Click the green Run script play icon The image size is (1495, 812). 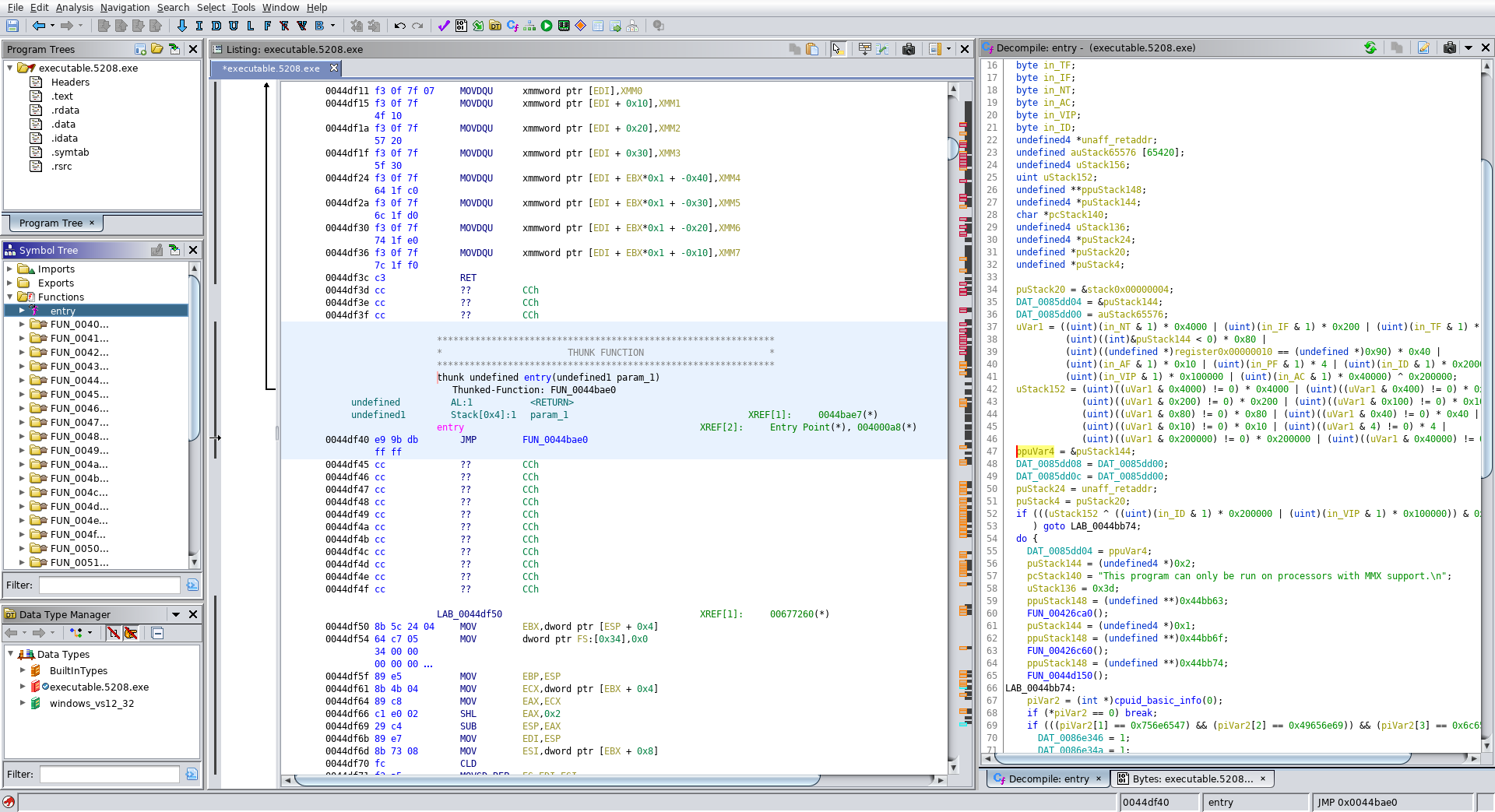pyautogui.click(x=547, y=26)
